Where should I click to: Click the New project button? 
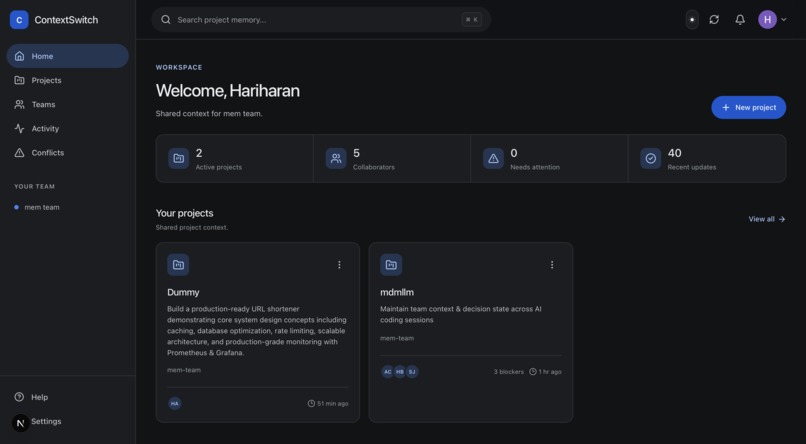pos(748,107)
